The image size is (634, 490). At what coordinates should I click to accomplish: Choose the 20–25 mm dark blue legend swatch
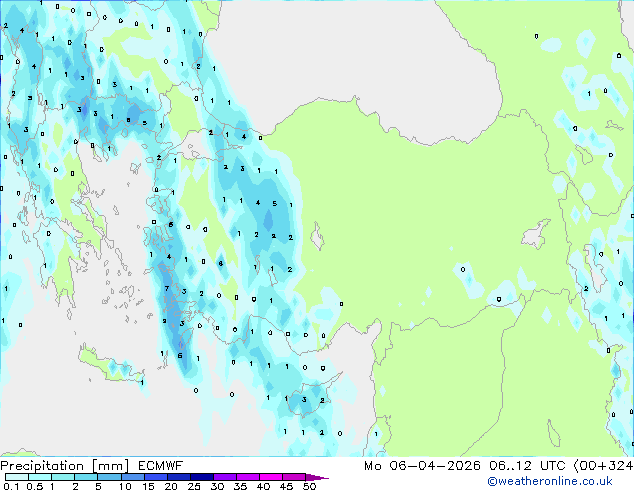click(x=179, y=477)
